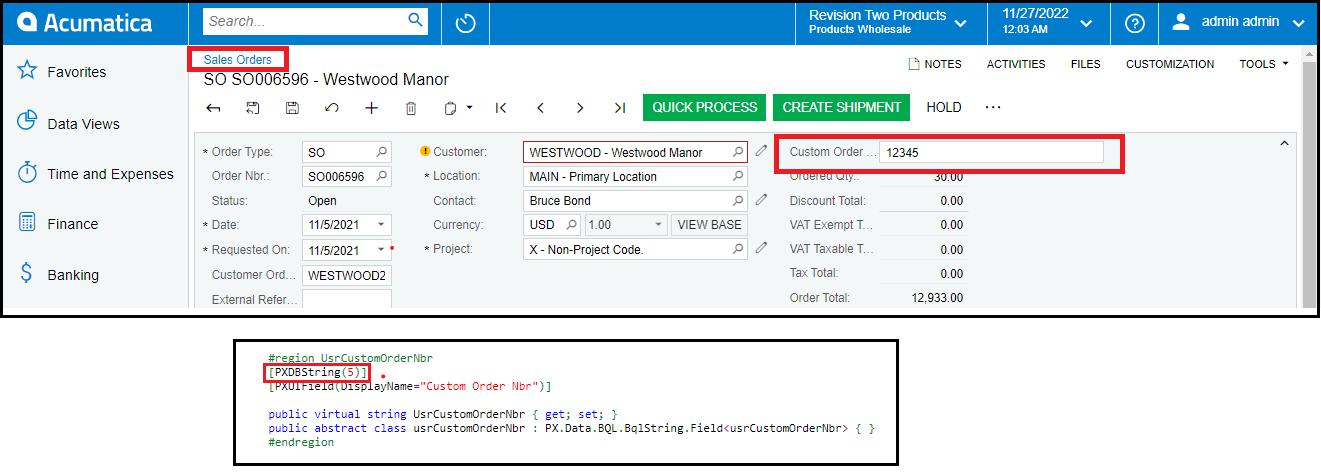This screenshot has height=475, width=1321.
Task: Click the Acumatica logo
Action: tap(85, 22)
